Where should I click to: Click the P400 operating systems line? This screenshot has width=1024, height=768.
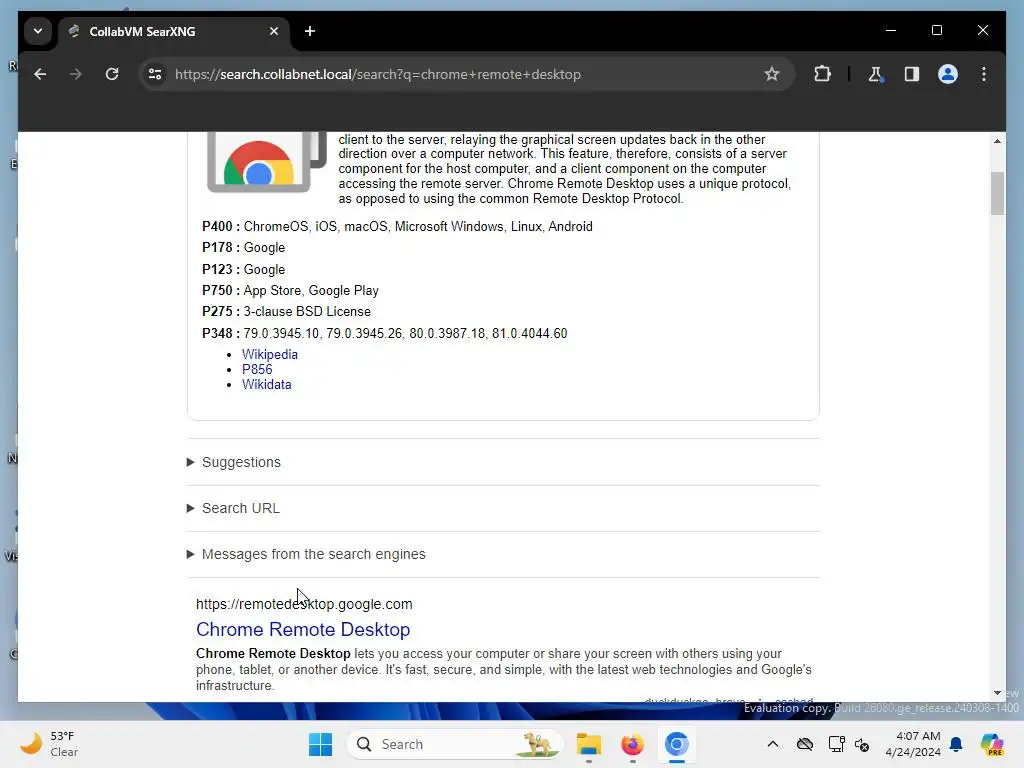397,227
